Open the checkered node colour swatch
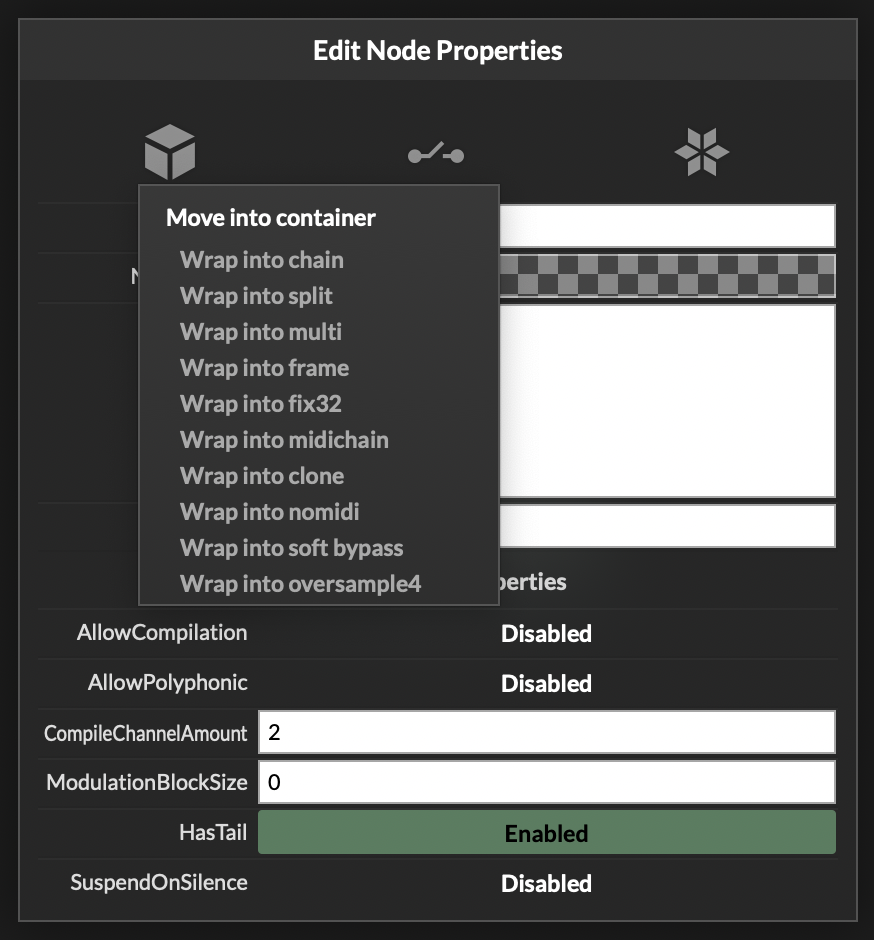Screen dimensions: 874x940 coord(667,276)
